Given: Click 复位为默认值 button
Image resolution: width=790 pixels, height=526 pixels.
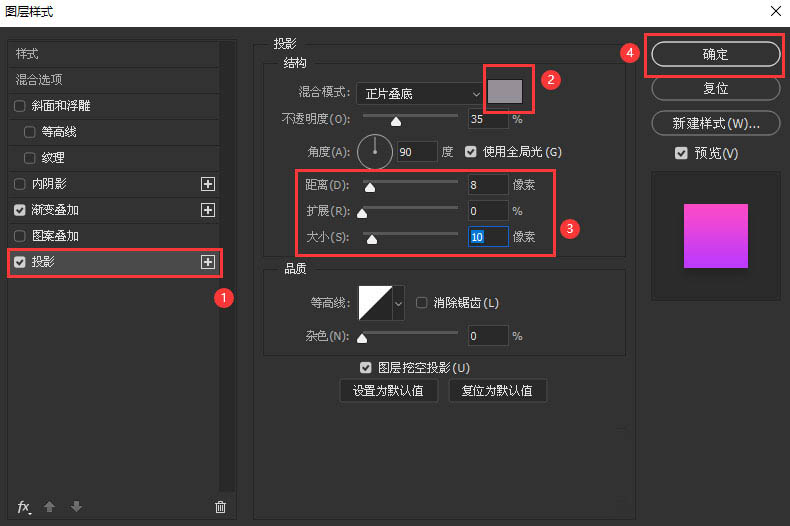Looking at the screenshot, I should point(497,391).
